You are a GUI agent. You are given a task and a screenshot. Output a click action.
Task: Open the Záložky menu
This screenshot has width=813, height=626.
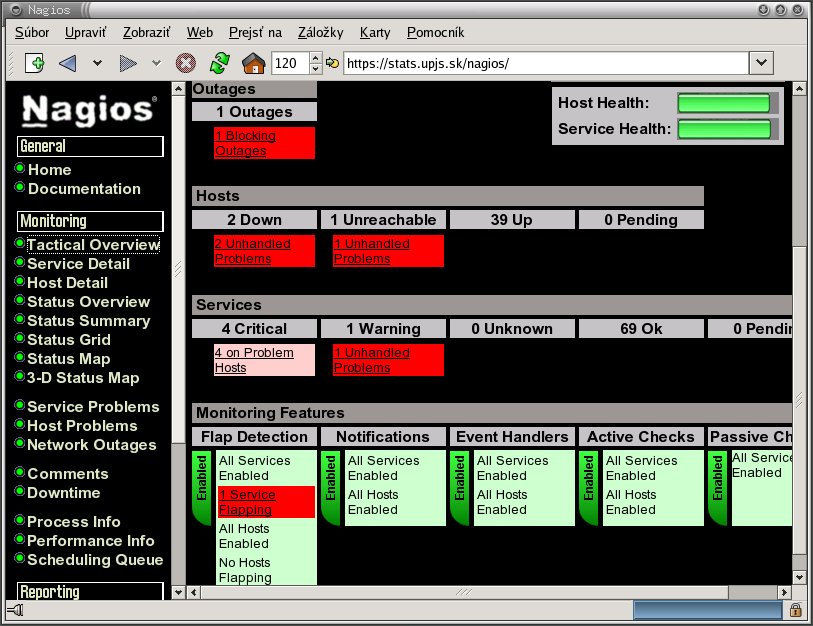(x=320, y=32)
